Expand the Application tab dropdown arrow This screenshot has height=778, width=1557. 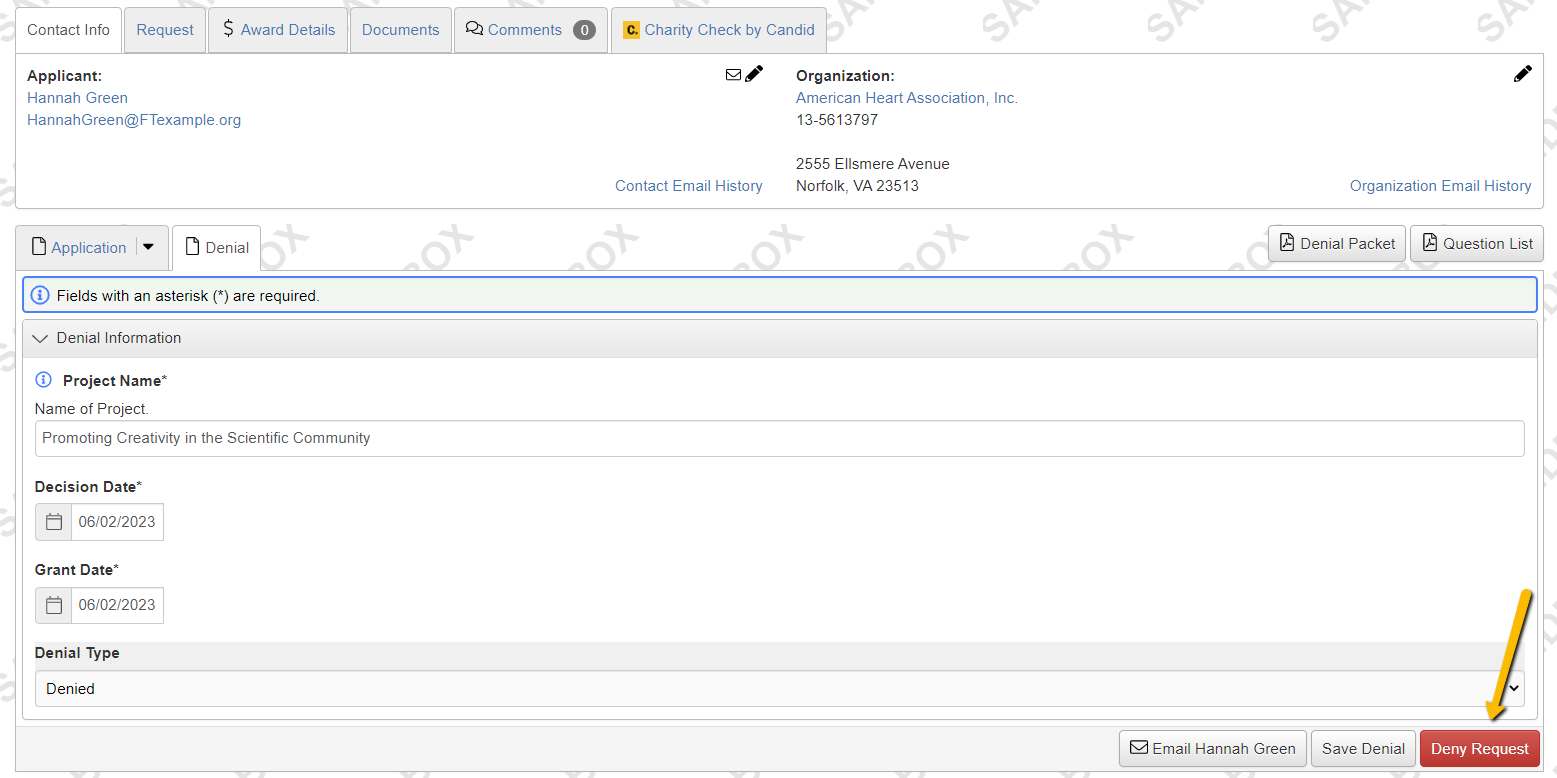pos(145,247)
